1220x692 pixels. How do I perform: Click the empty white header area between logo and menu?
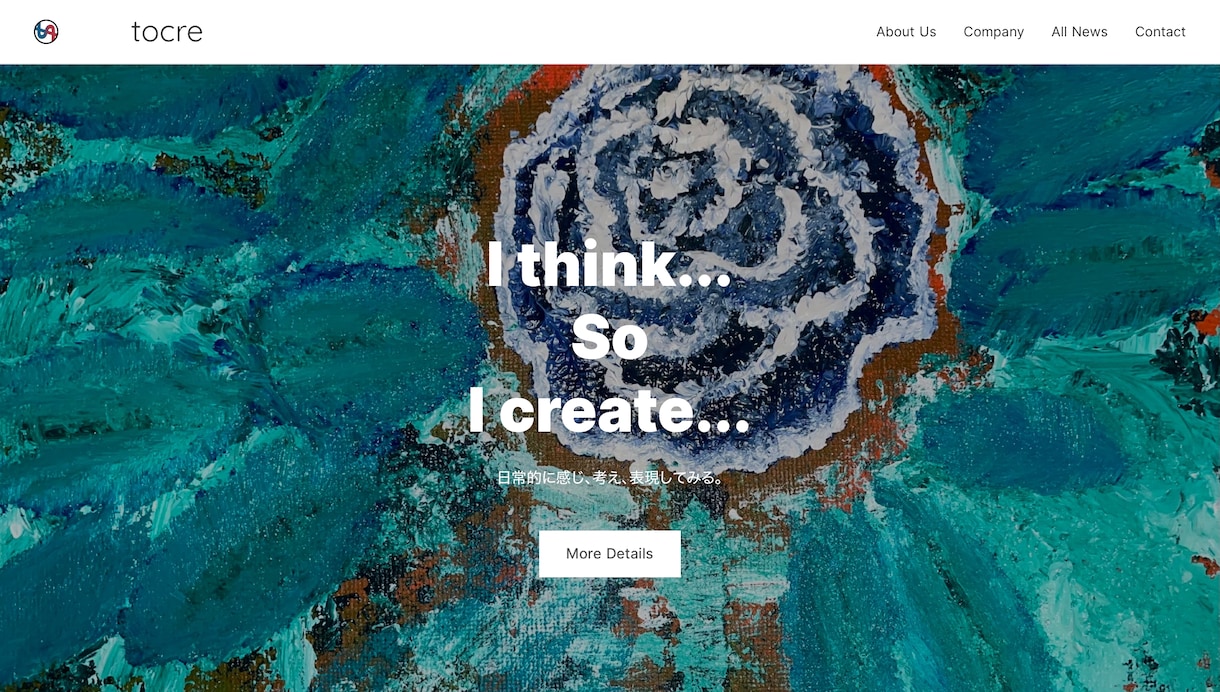click(540, 32)
